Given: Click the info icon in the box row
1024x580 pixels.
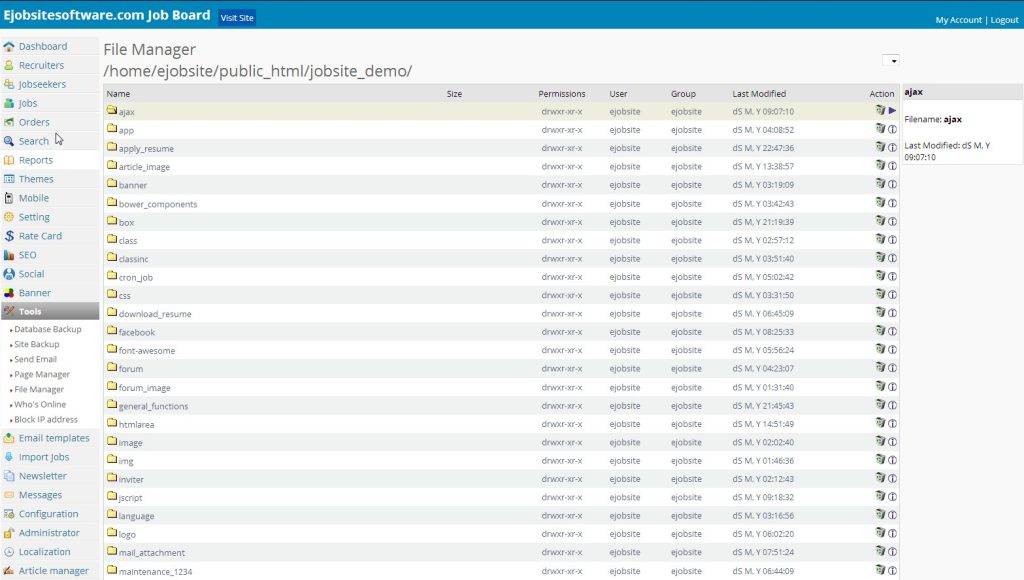Looking at the screenshot, I should click(892, 221).
